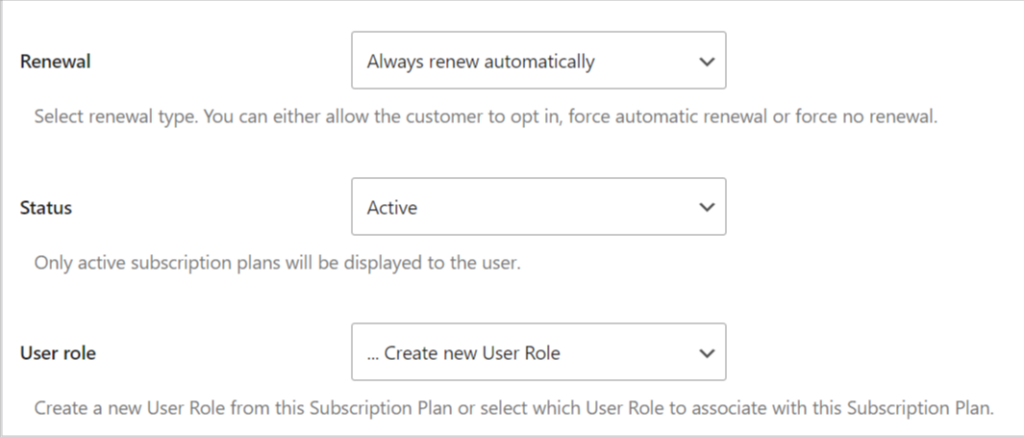The height and width of the screenshot is (437, 1024).
Task: Expand the user role association options
Action: (538, 353)
